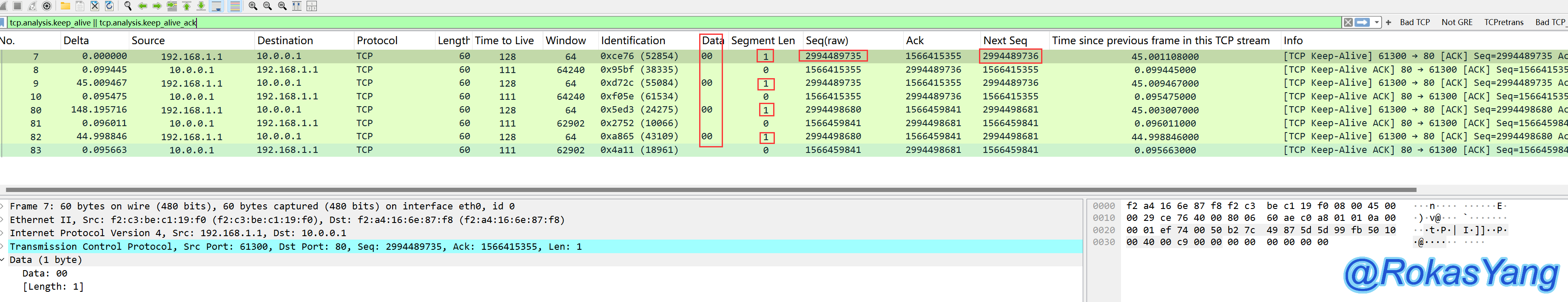Open capture options gear icon
Screen dimensions: 1568x302
coord(47,6)
